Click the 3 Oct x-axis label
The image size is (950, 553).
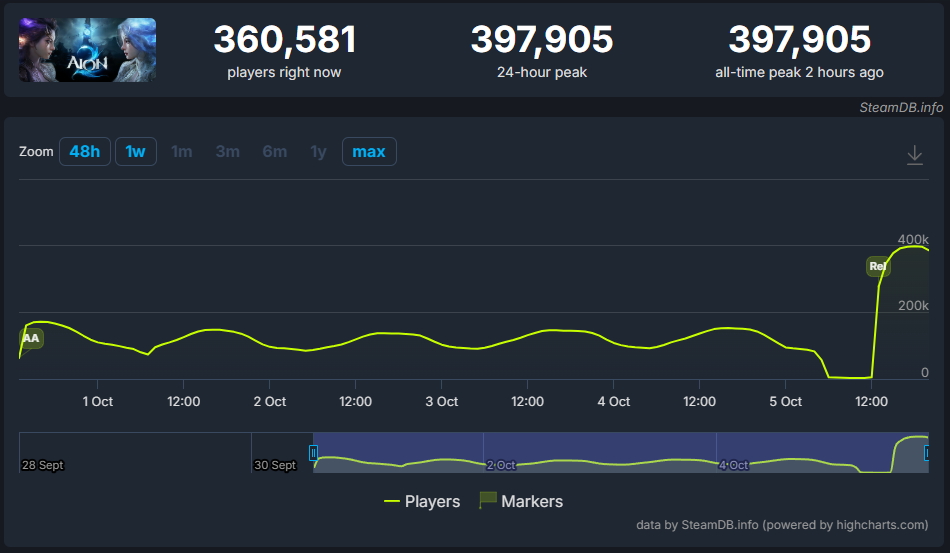pyautogui.click(x=442, y=402)
